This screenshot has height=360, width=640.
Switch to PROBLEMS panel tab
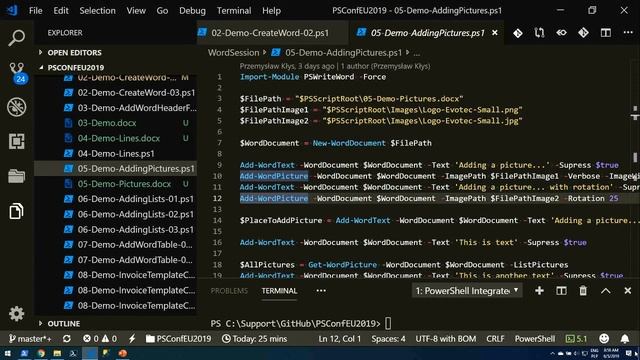click(229, 291)
